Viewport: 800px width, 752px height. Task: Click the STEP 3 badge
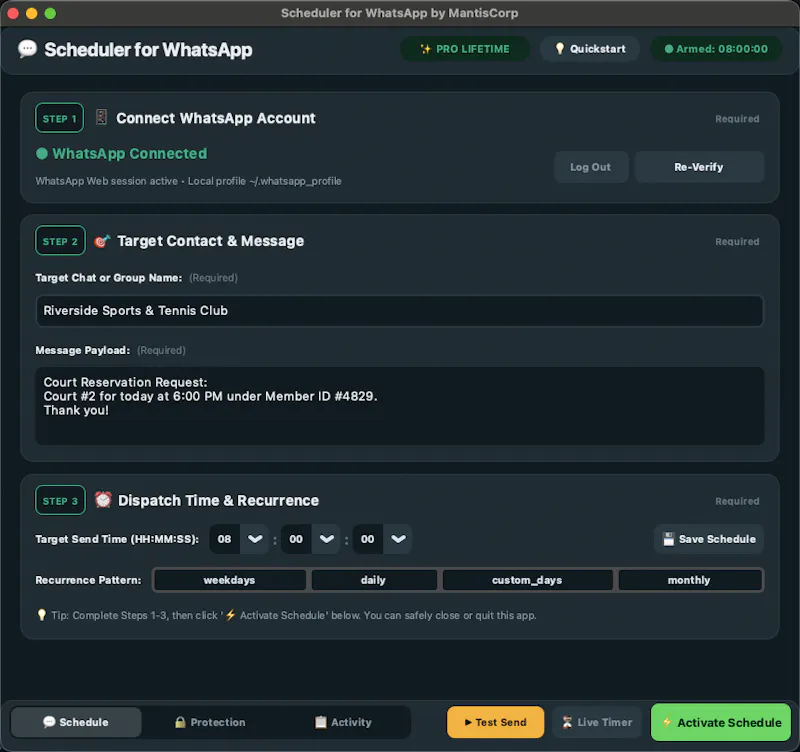(x=60, y=500)
